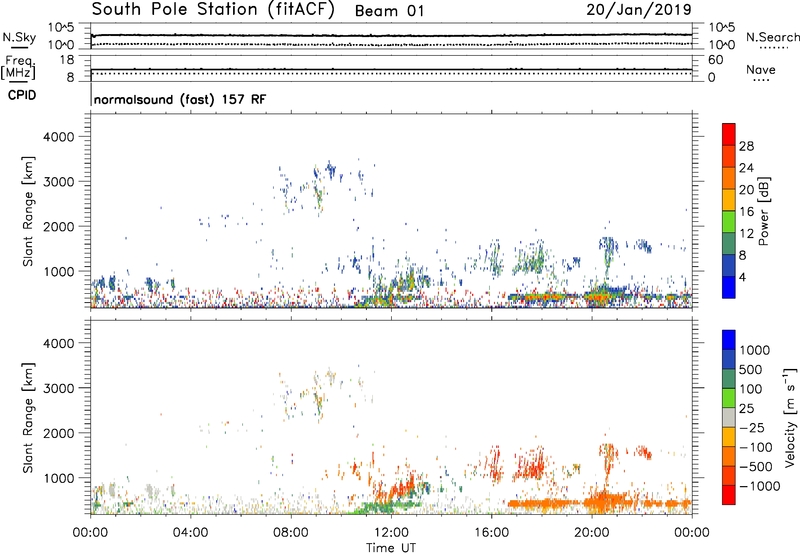This screenshot has height=554, width=800.
Task: Click '28' on the power colorbar
Action: (x=746, y=146)
